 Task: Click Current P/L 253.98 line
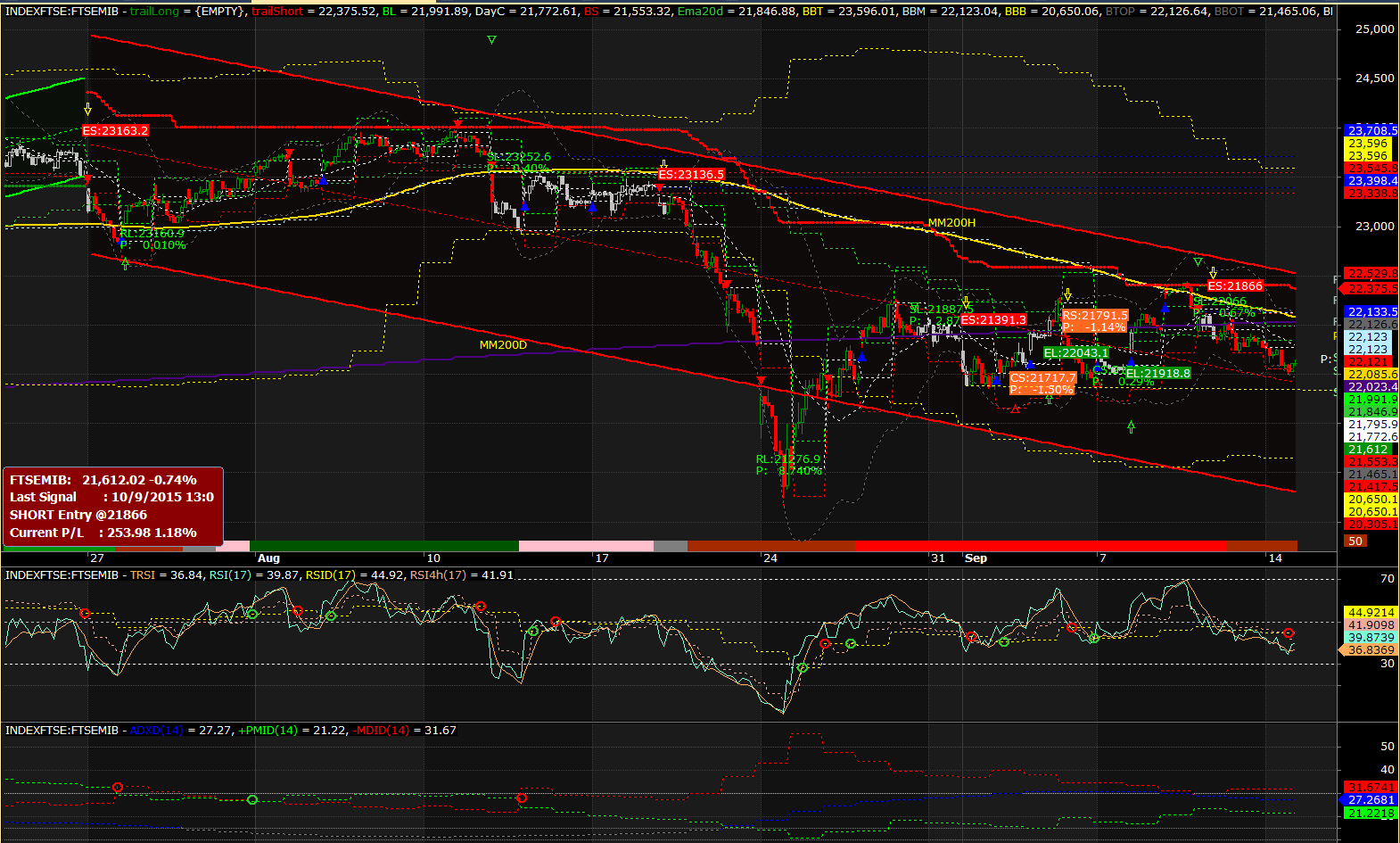pos(103,533)
